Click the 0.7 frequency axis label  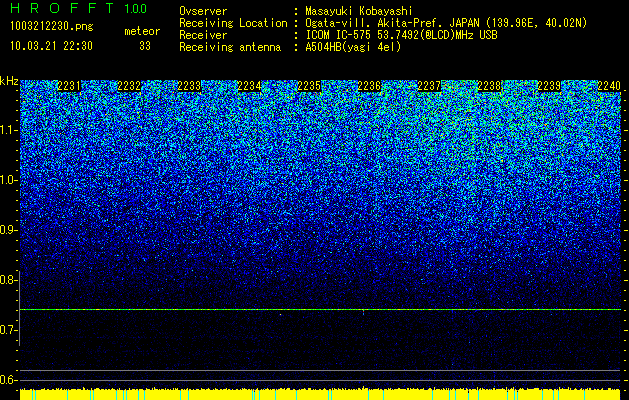[9, 330]
